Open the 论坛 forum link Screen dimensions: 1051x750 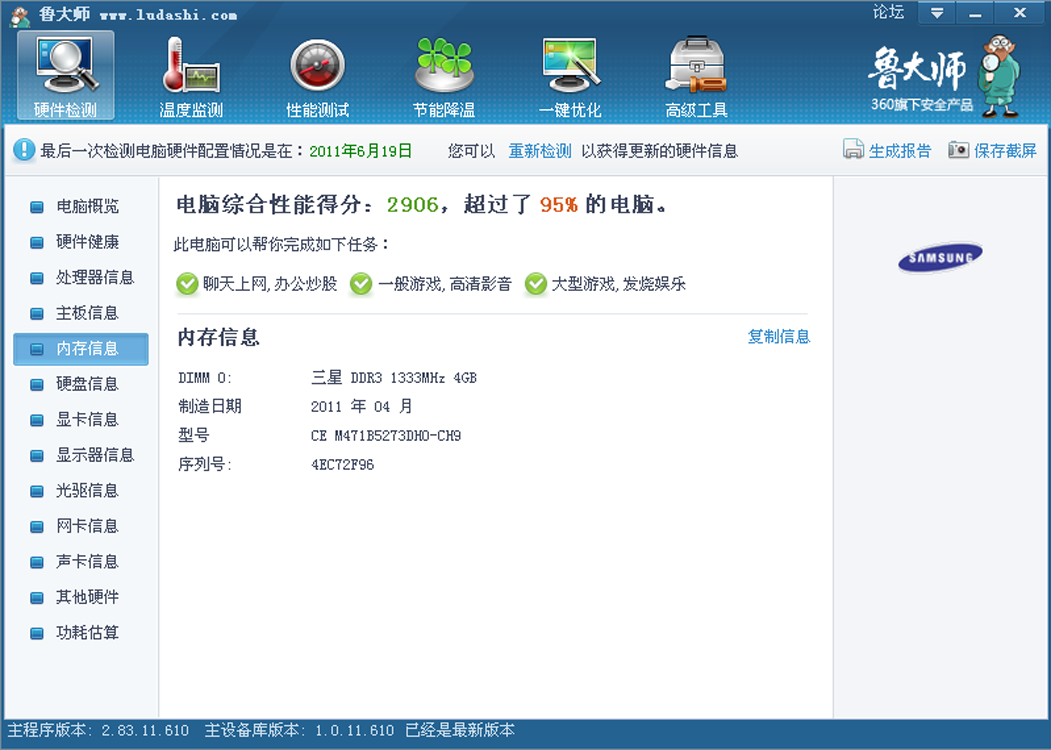click(889, 12)
